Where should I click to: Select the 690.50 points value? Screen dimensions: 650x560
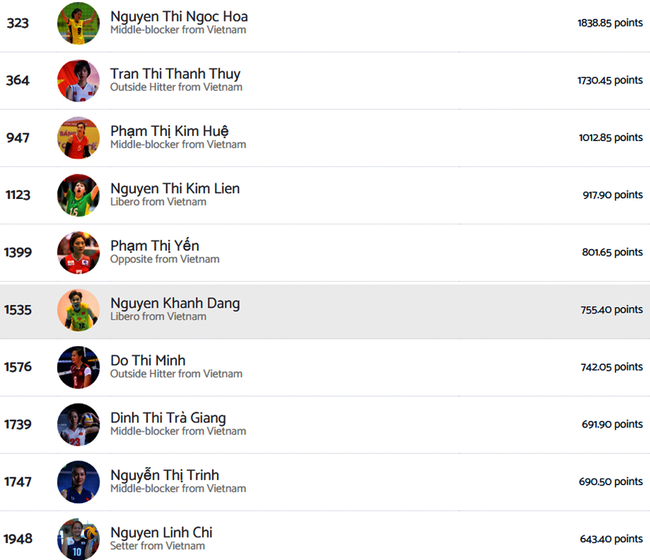(610, 482)
